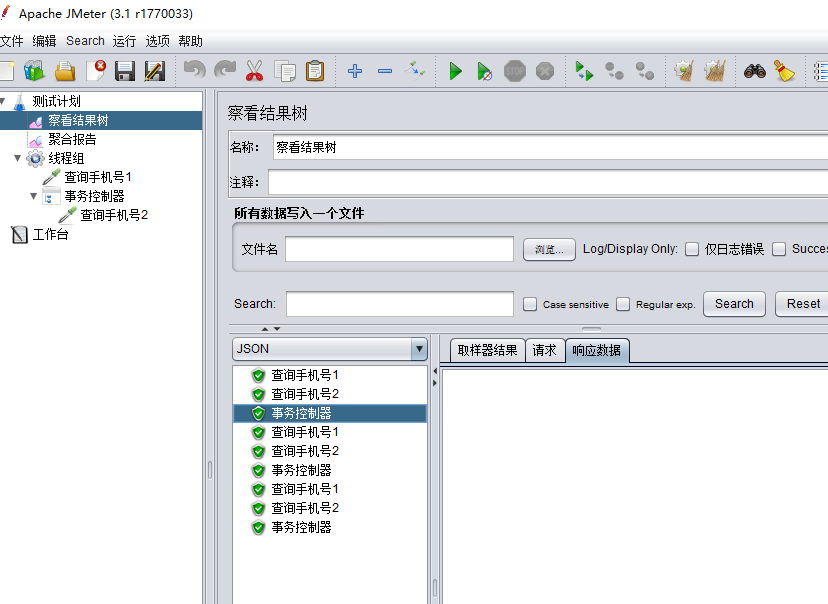828x604 pixels.
Task: Click the Open file folder icon
Action: coord(65,71)
